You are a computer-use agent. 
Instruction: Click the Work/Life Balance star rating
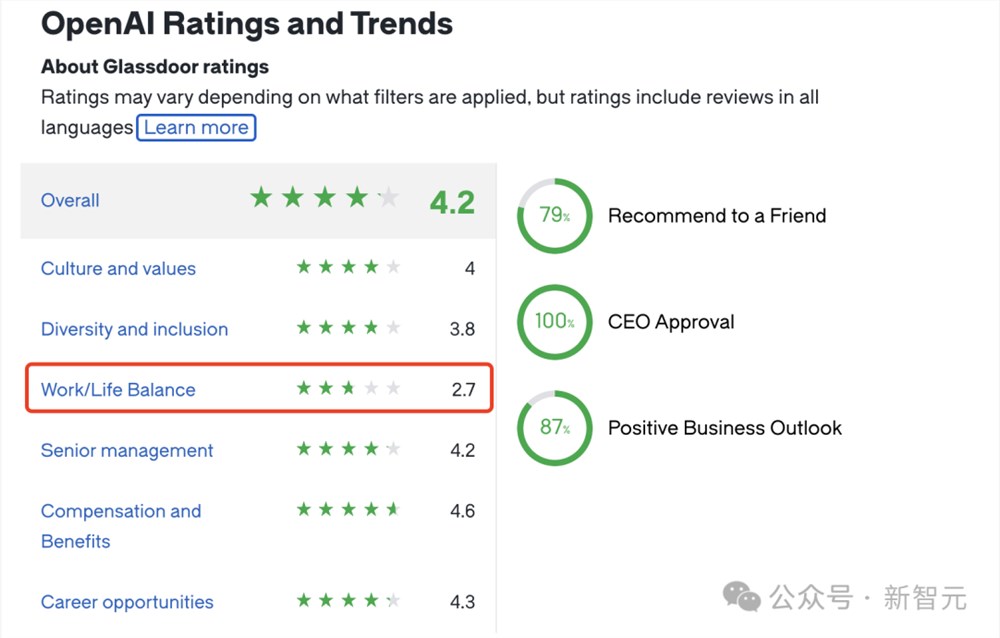coord(348,389)
